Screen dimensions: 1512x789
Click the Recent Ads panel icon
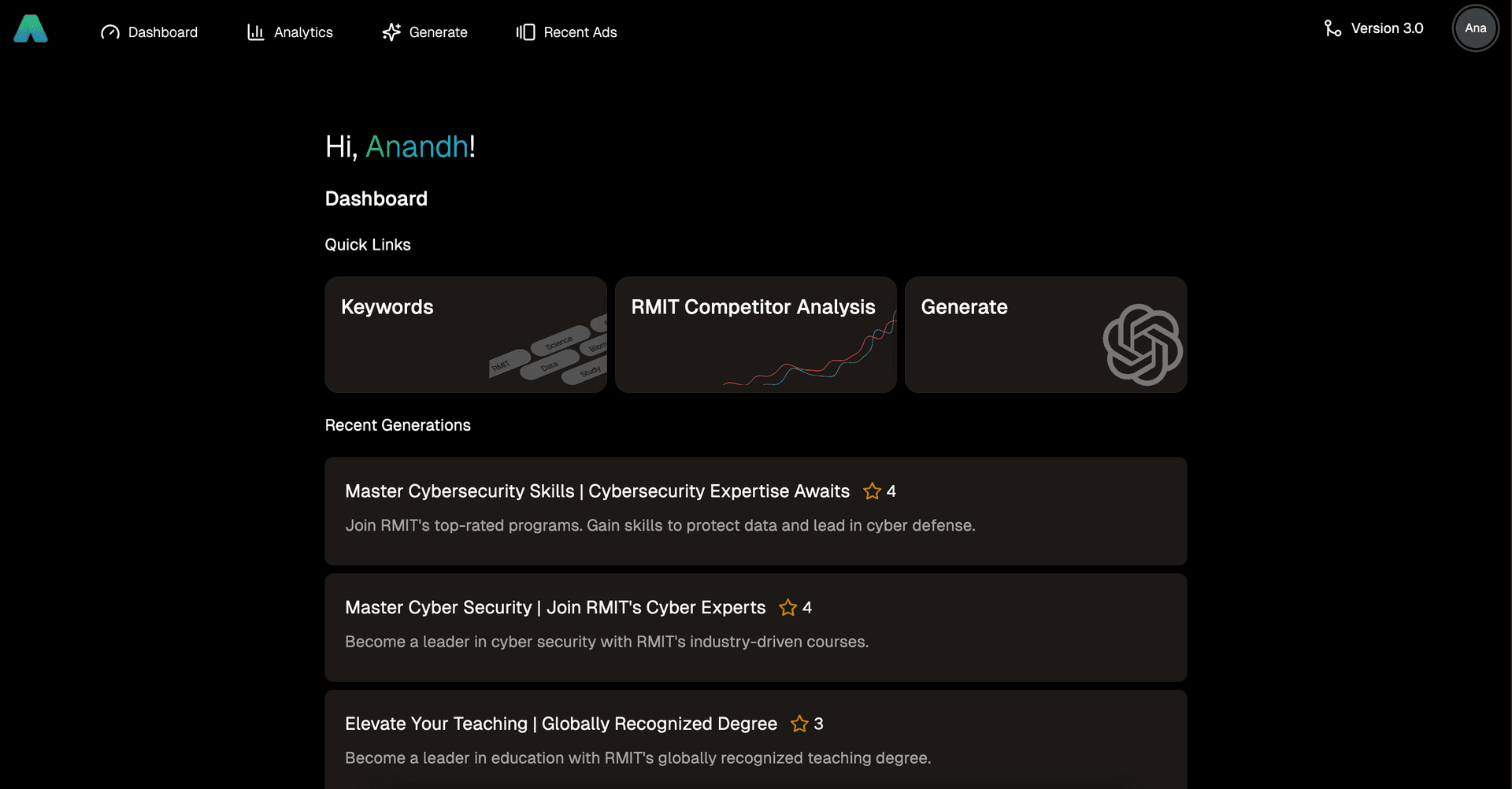(525, 32)
